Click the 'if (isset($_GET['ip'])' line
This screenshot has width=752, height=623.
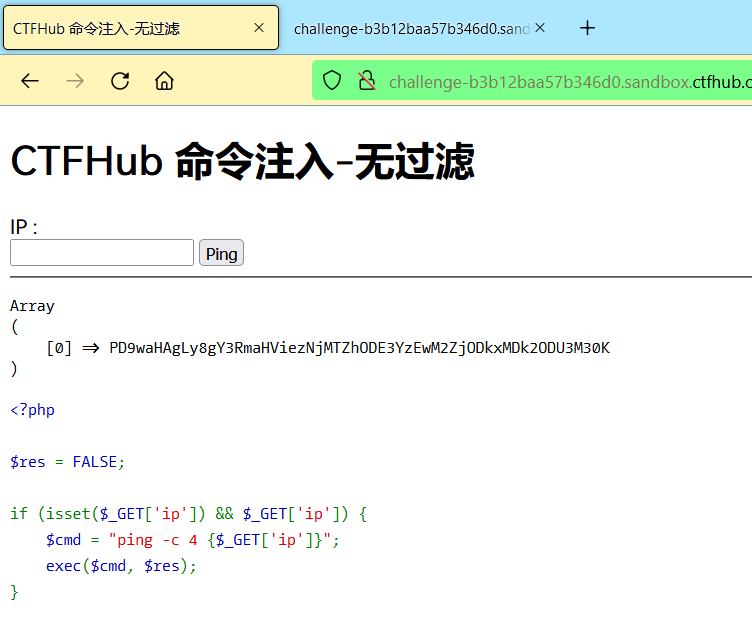coord(188,514)
